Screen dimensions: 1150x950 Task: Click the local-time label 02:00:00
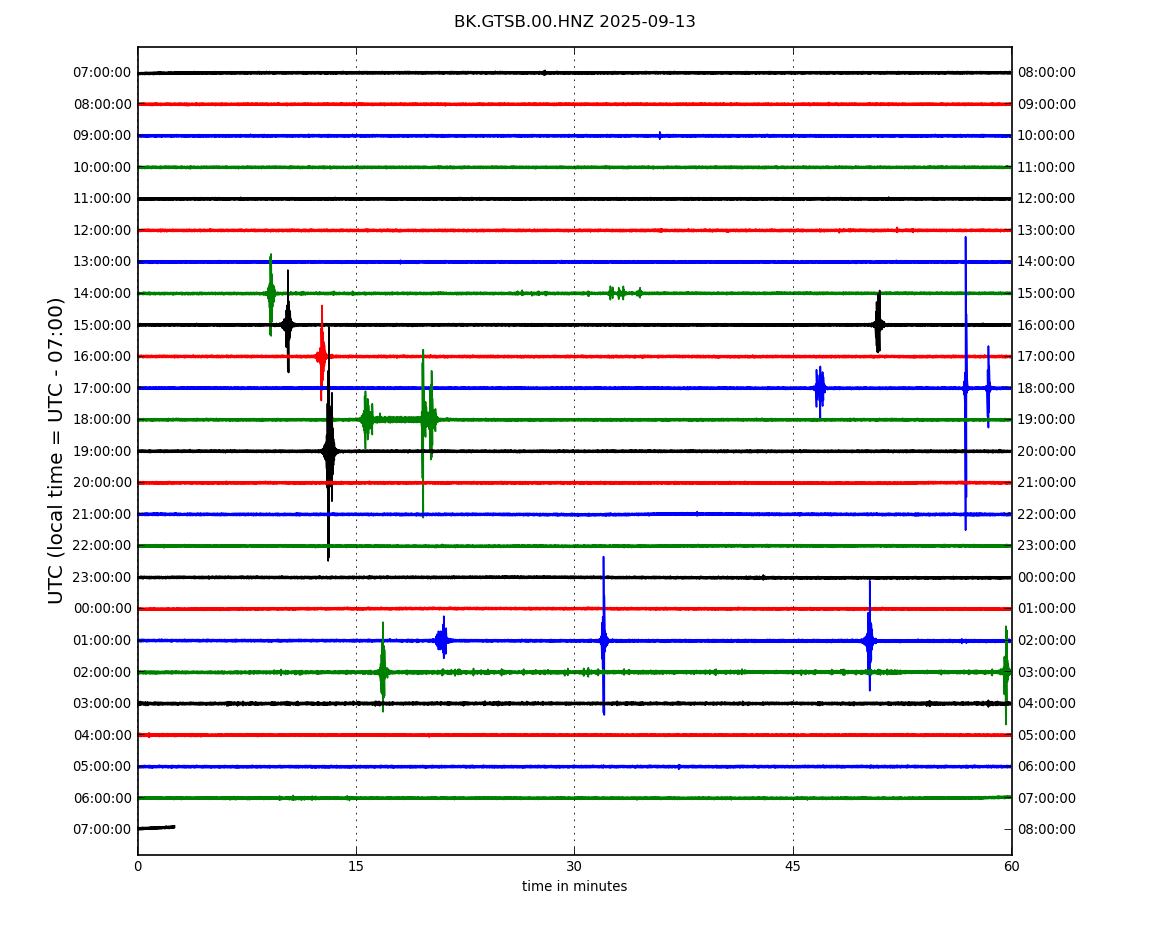1046,640
